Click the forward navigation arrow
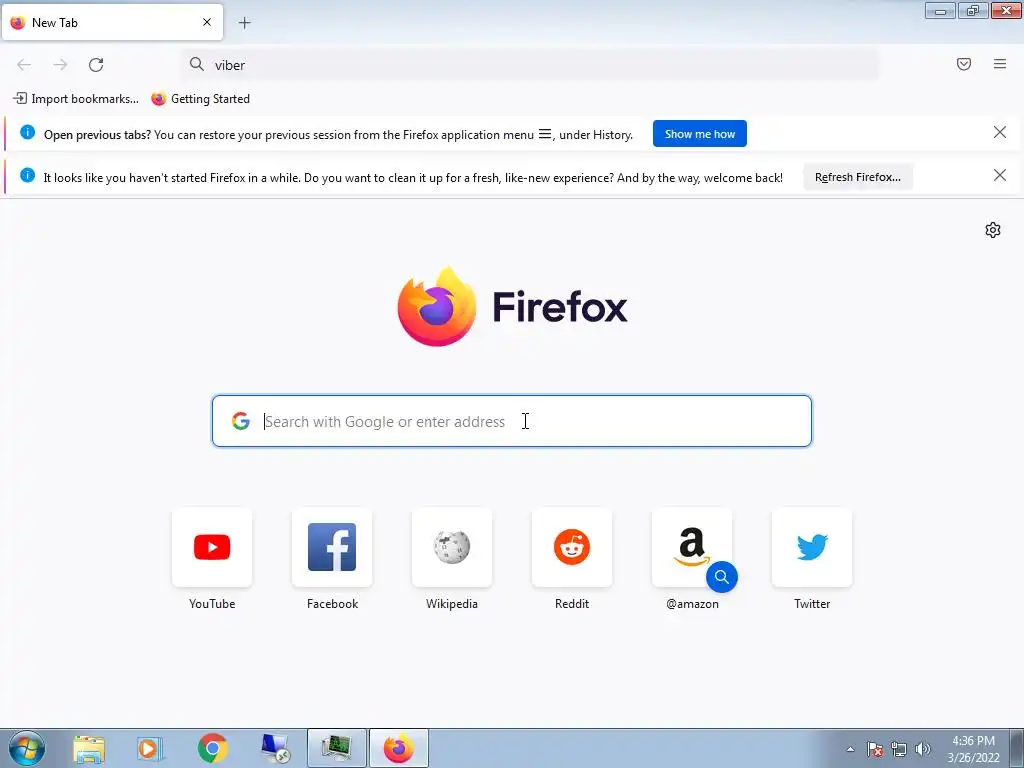This screenshot has height=768, width=1024. coord(60,65)
